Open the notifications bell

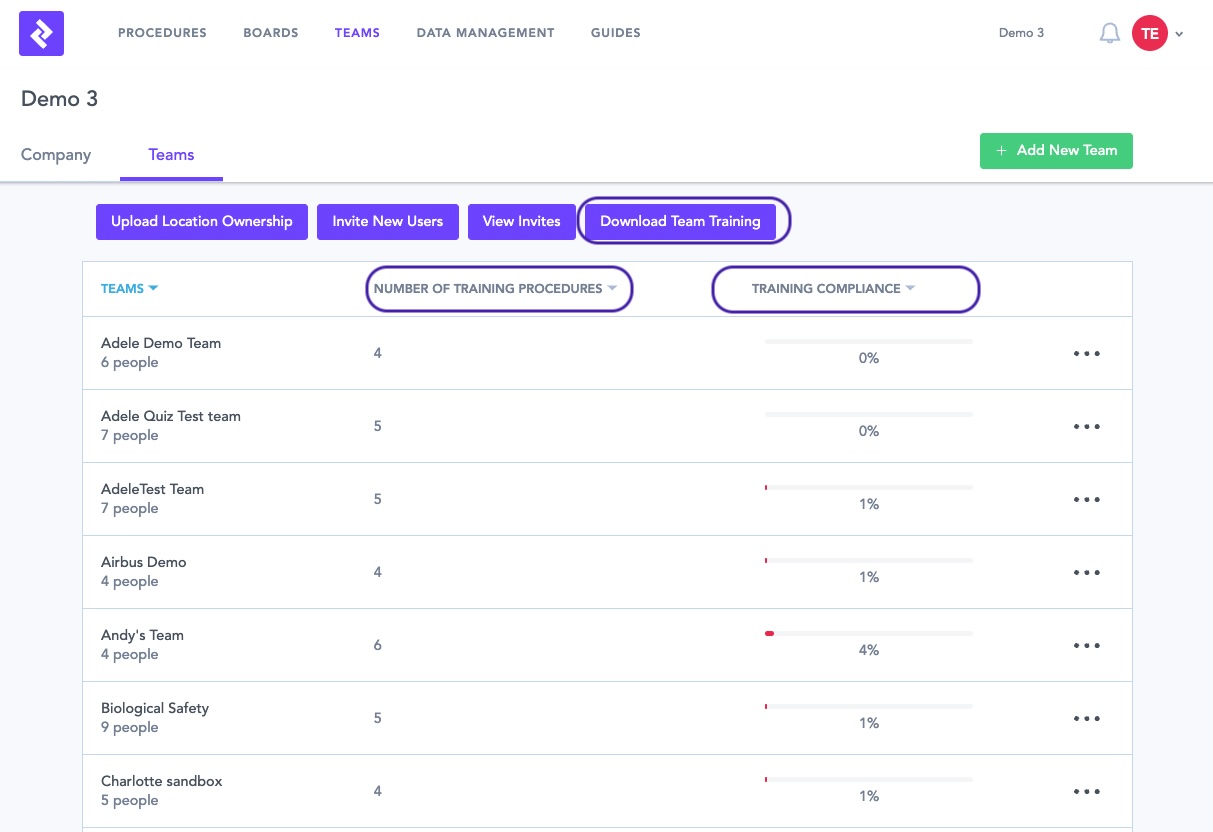point(1109,33)
